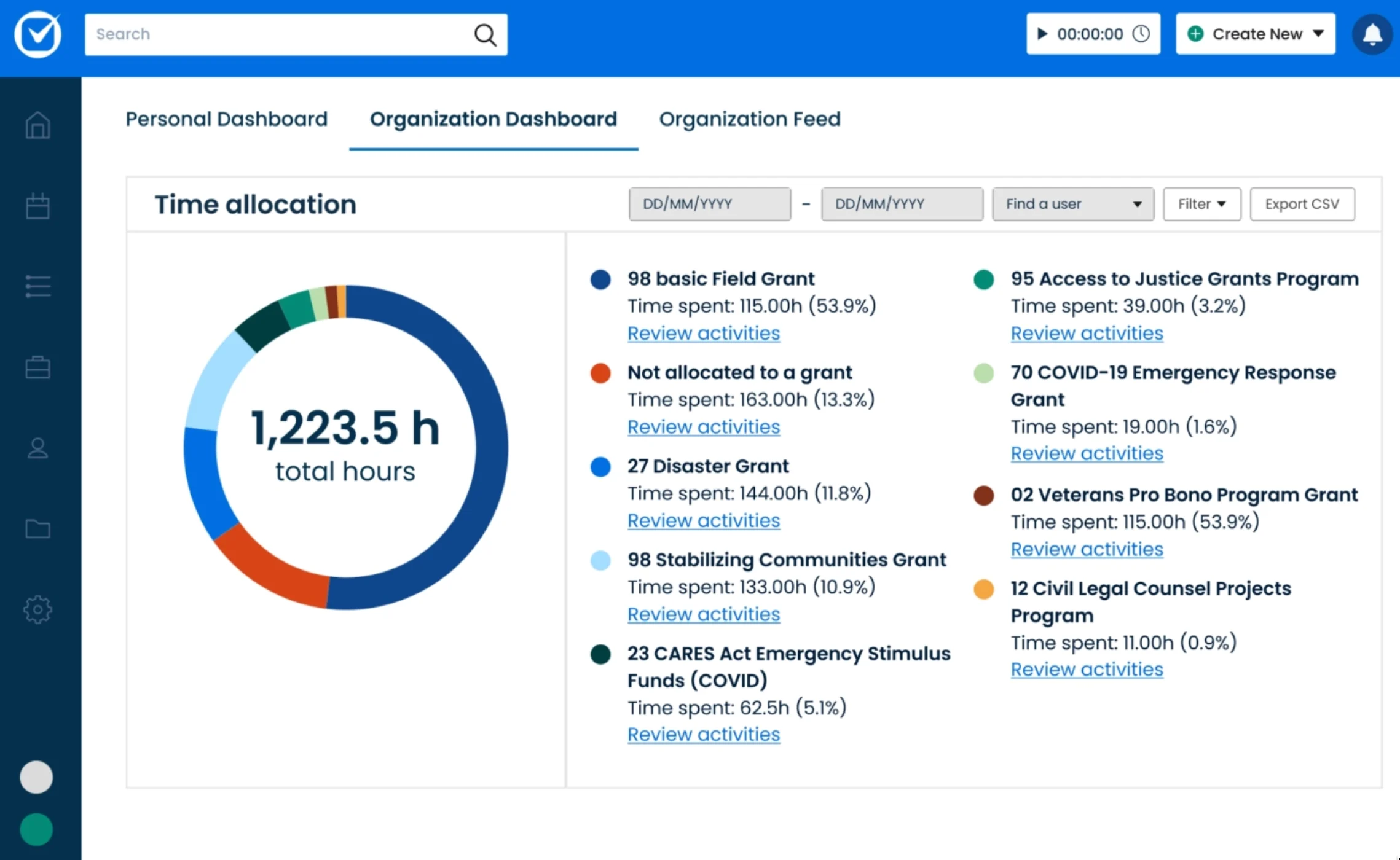Click the first DD/MM/YYYY date field

pyautogui.click(x=709, y=203)
